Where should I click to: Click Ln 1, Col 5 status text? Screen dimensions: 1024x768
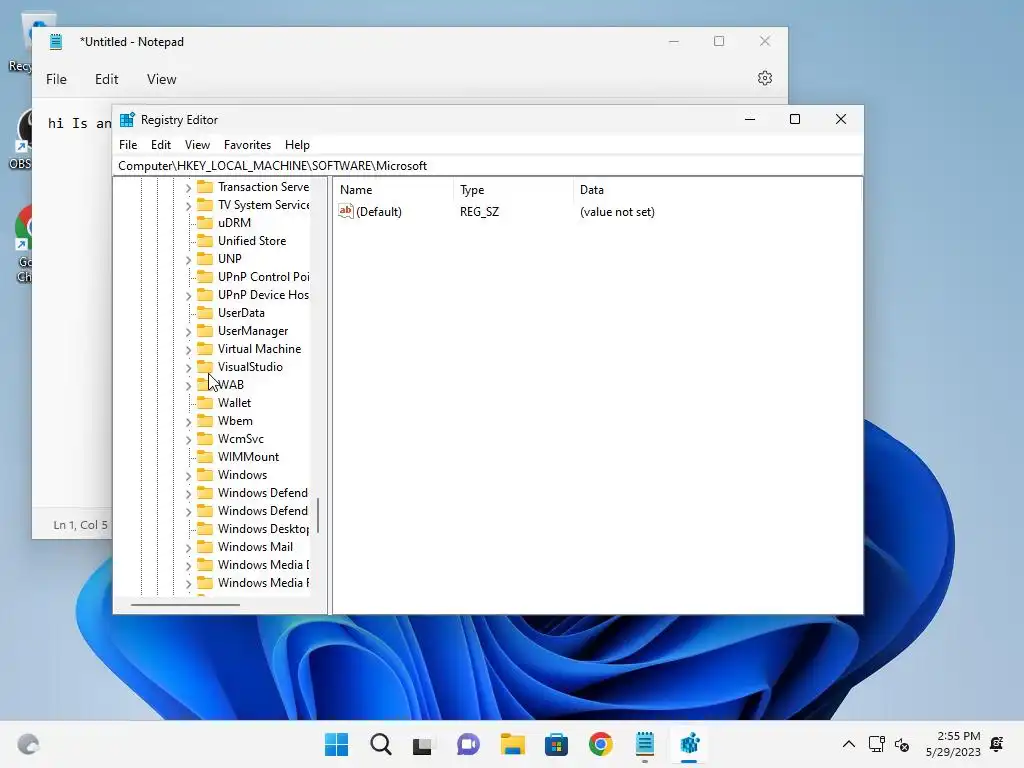click(x=80, y=524)
